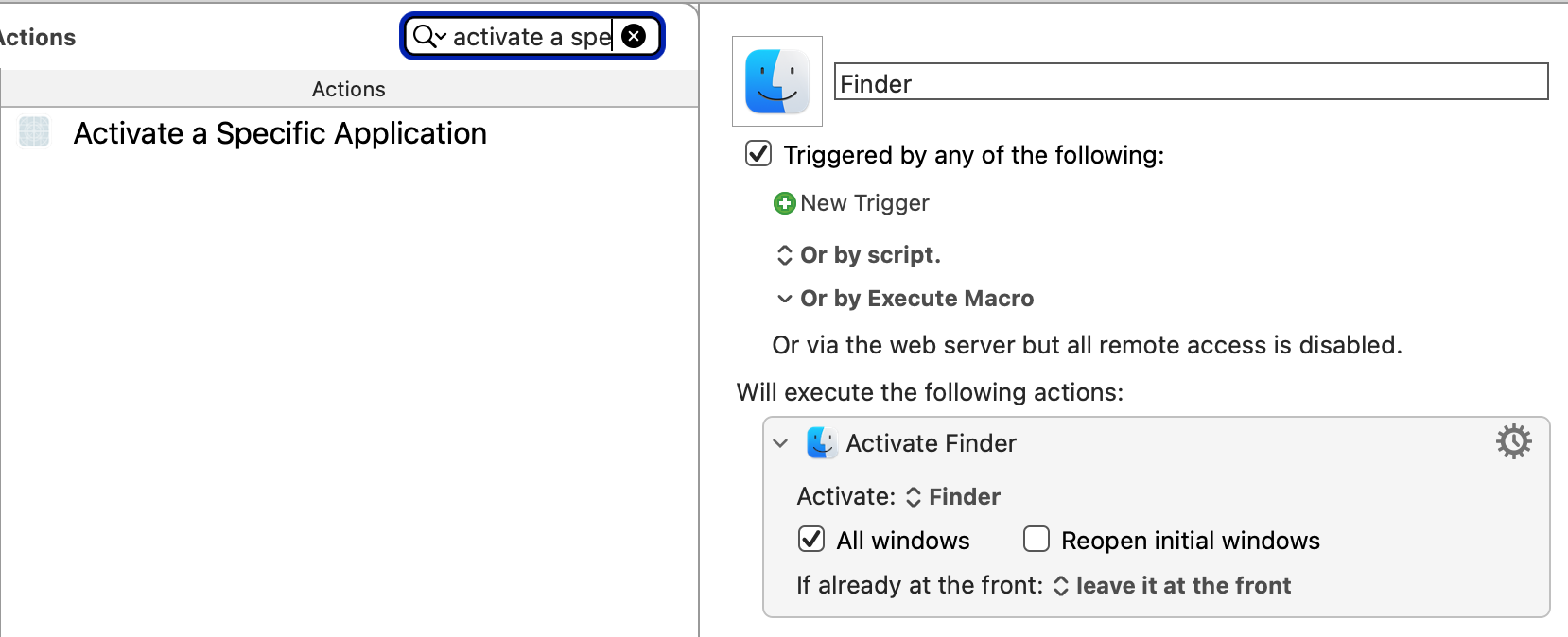The height and width of the screenshot is (637, 1568).
Task: Enable Reopen initial windows checkbox
Action: (1037, 539)
